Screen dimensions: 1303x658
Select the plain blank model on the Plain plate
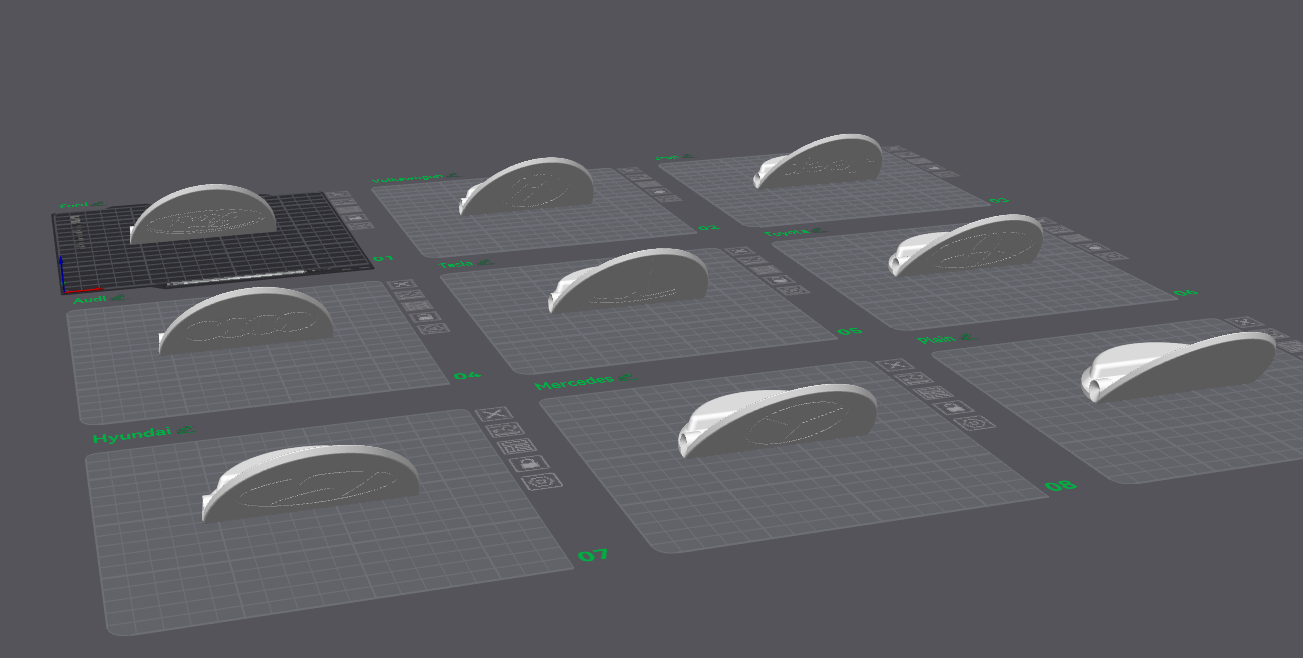pyautogui.click(x=1178, y=367)
